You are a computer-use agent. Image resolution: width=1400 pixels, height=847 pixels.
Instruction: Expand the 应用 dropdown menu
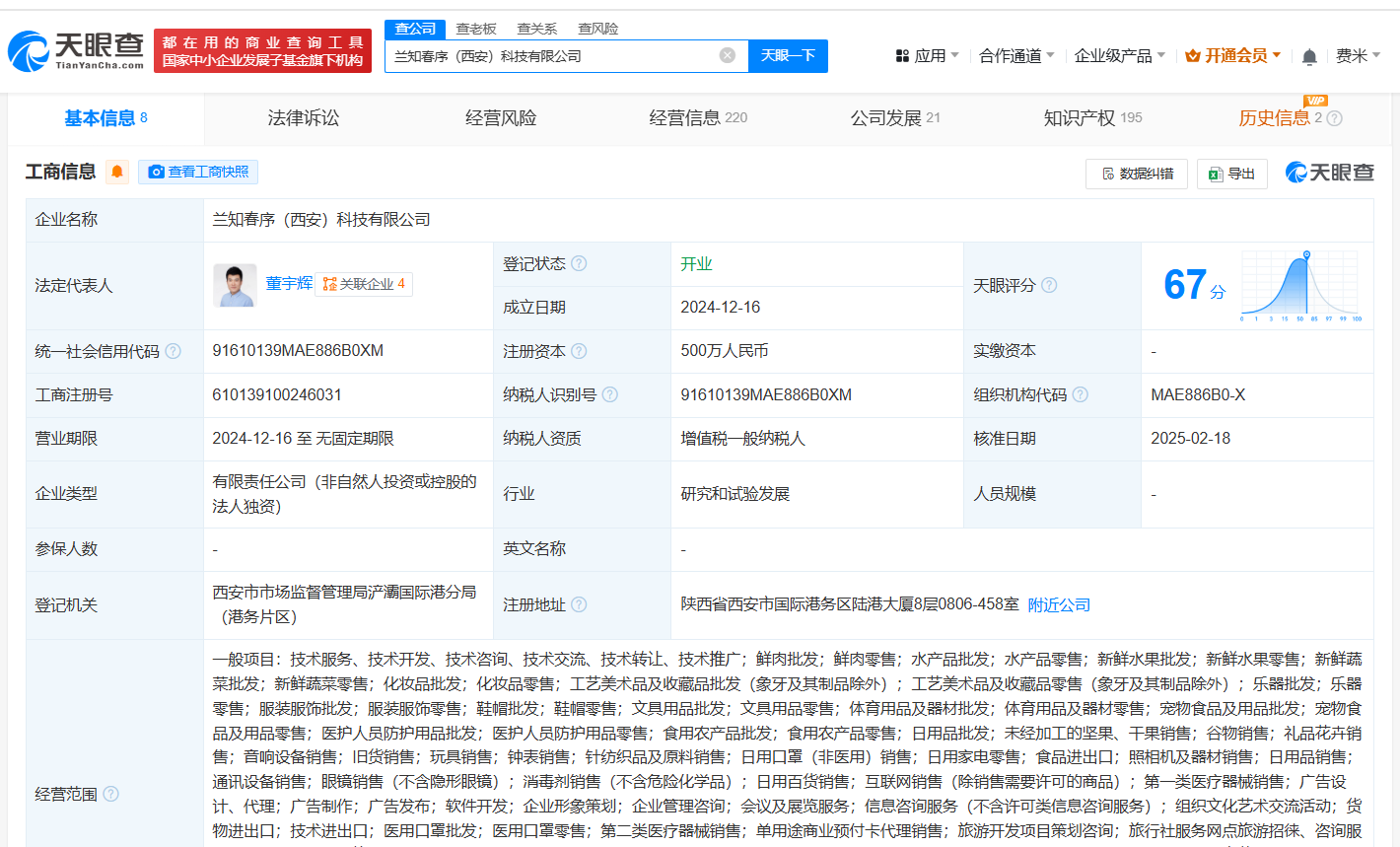click(x=928, y=56)
